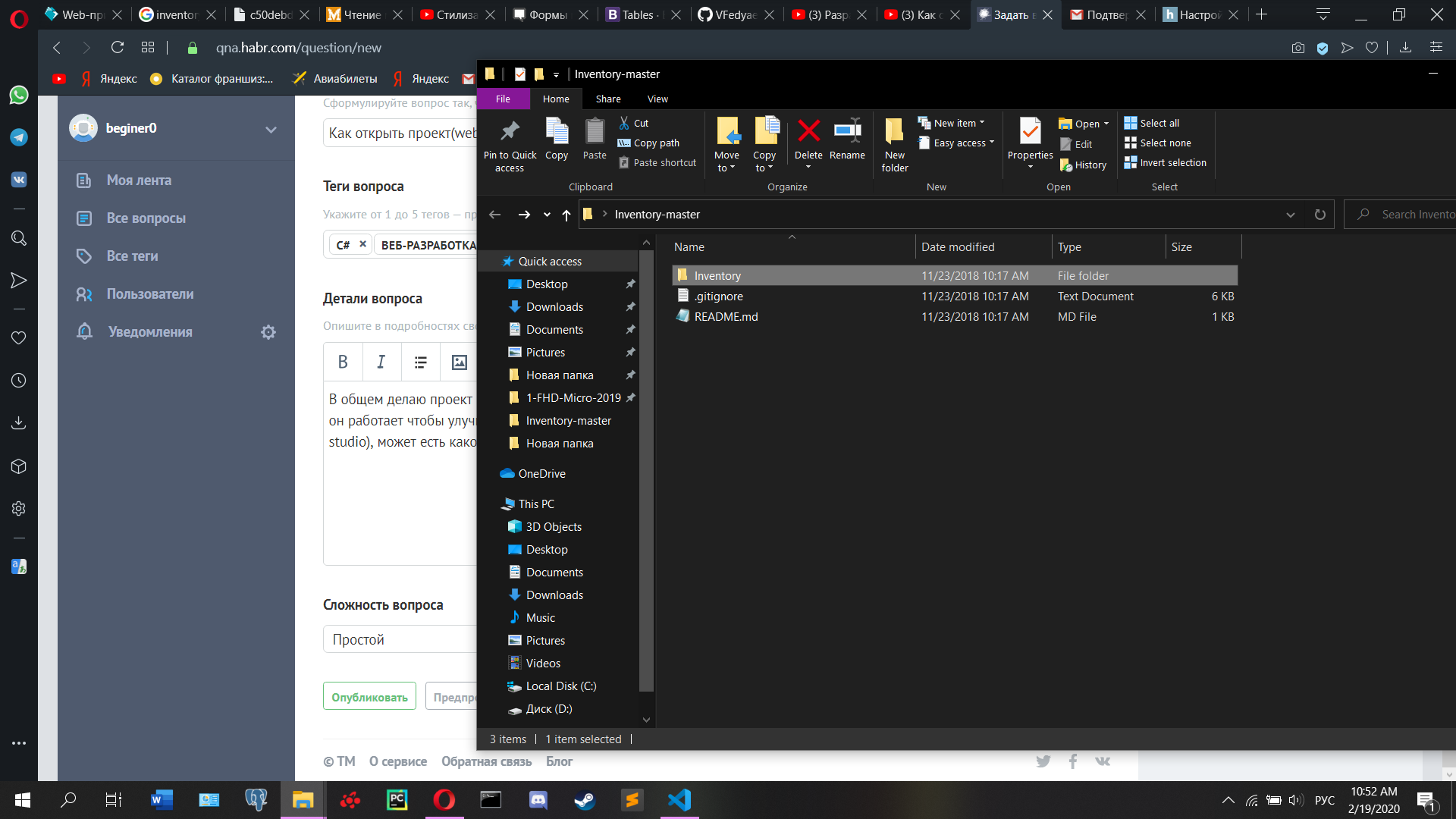Open the File ribbon tab
Screen dimensions: 1456x819
click(503, 99)
